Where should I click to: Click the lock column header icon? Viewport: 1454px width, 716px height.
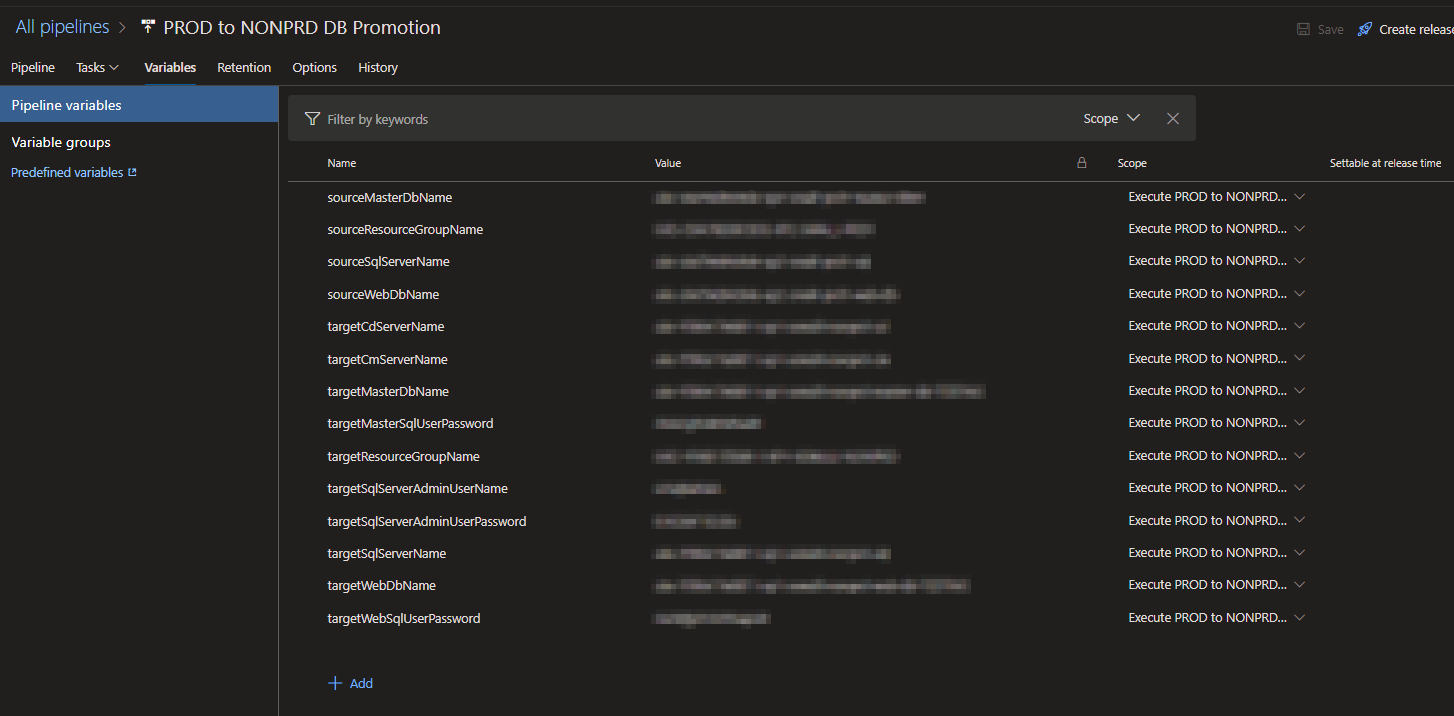(x=1081, y=162)
